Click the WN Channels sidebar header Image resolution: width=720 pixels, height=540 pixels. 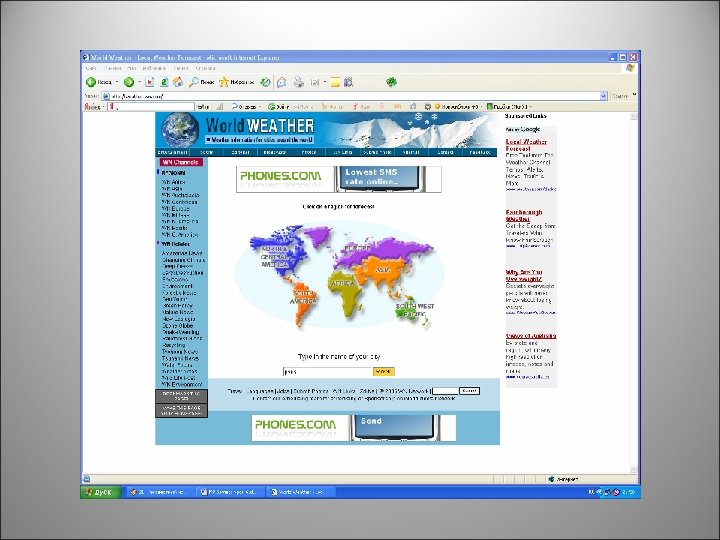[x=181, y=162]
